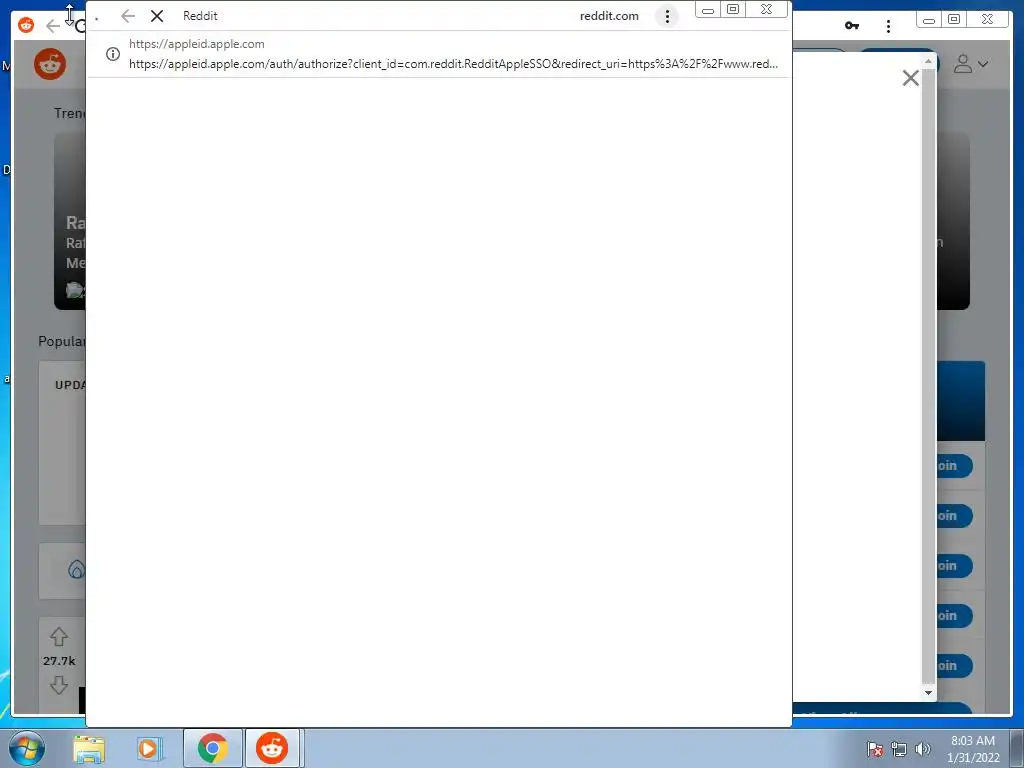Open the Windows Start menu

point(26,748)
